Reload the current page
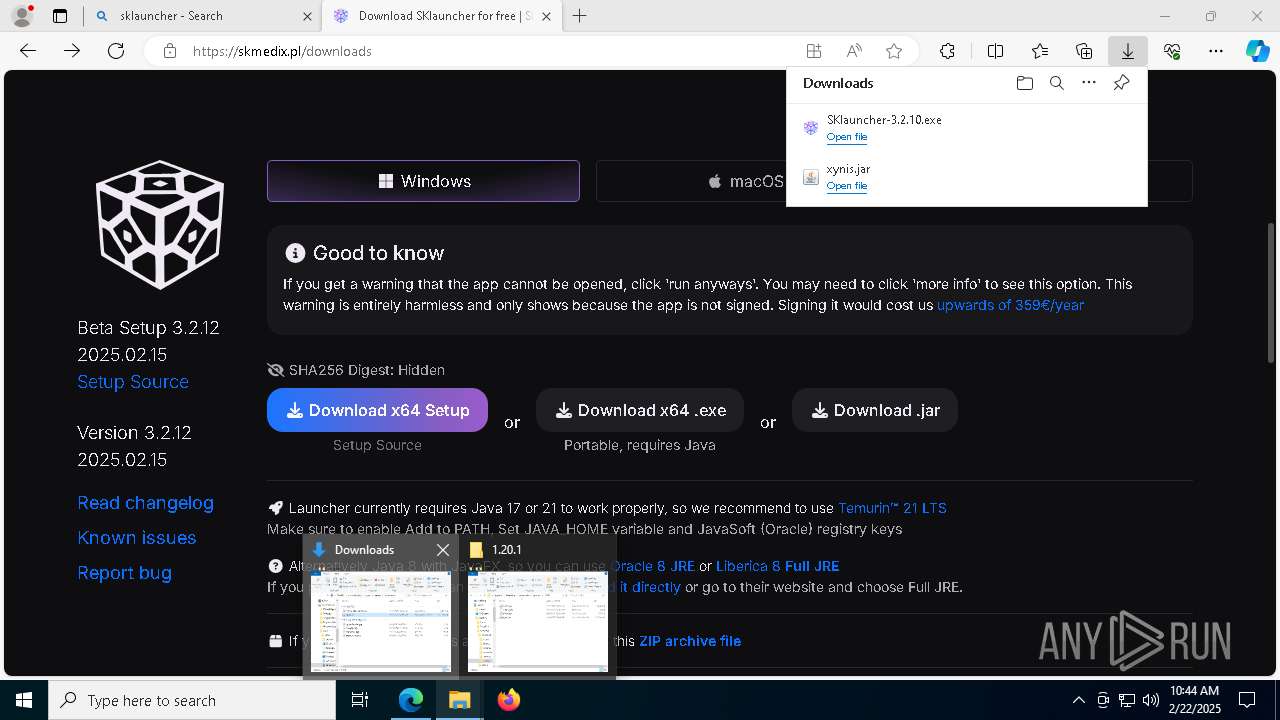This screenshot has height=720, width=1280. point(116,51)
